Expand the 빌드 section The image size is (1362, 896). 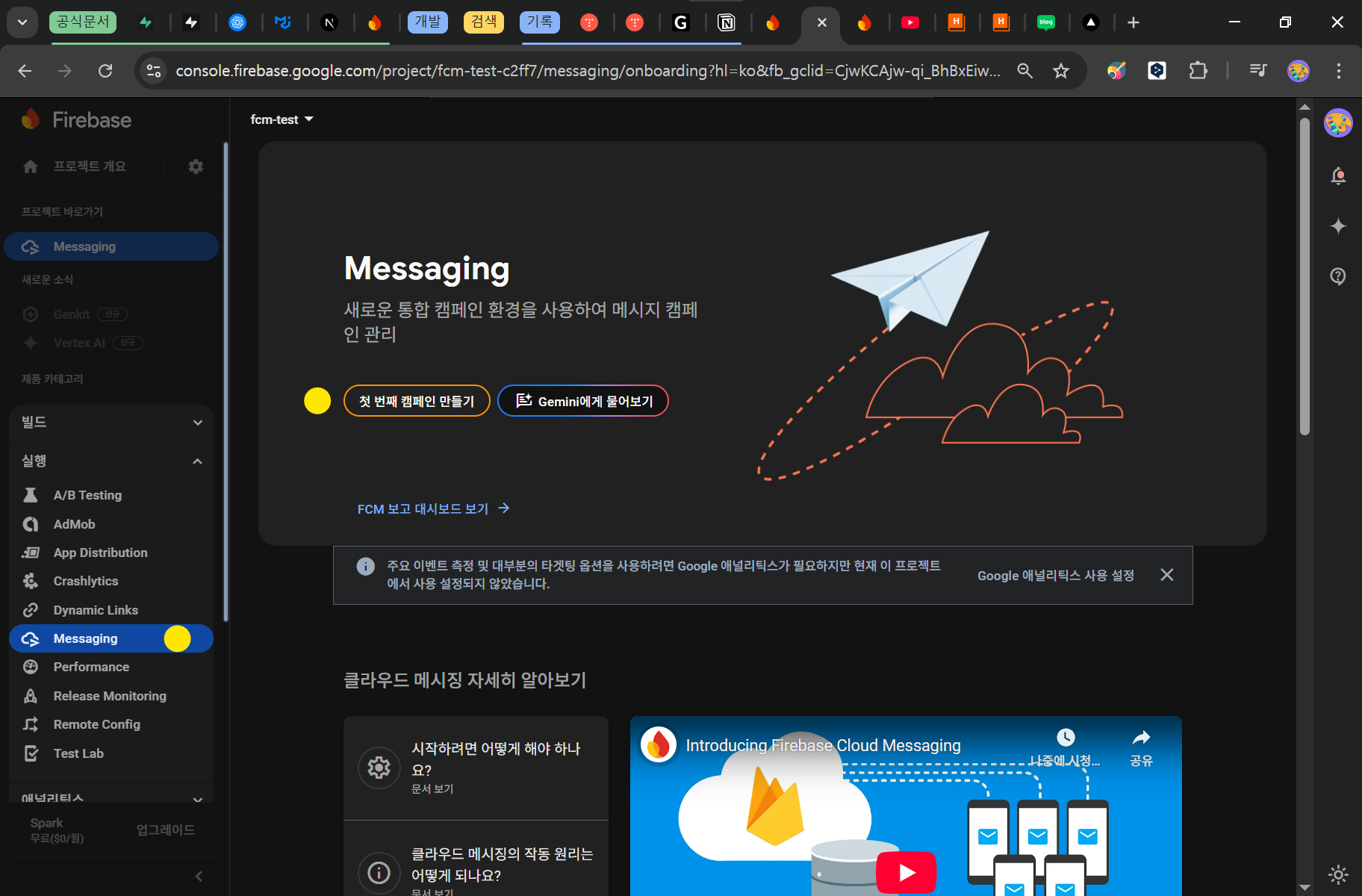click(x=111, y=423)
